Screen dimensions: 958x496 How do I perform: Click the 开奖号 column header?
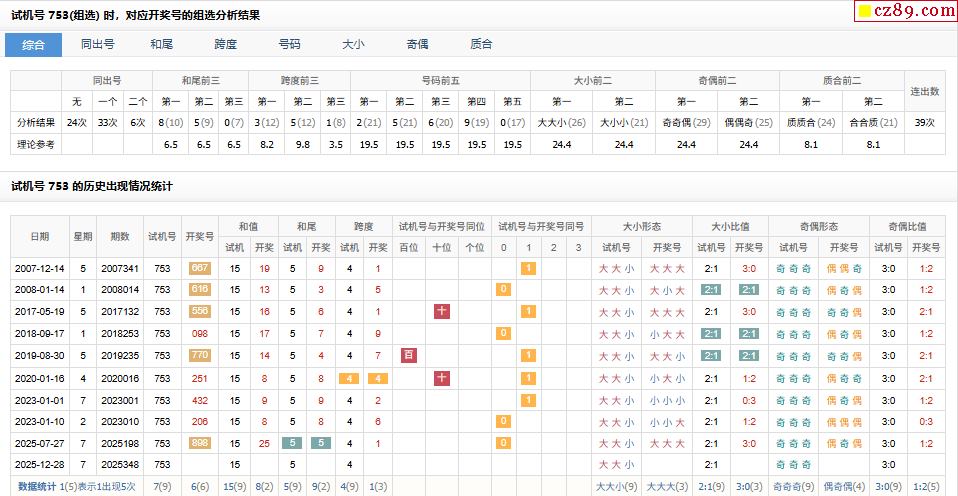tap(199, 236)
